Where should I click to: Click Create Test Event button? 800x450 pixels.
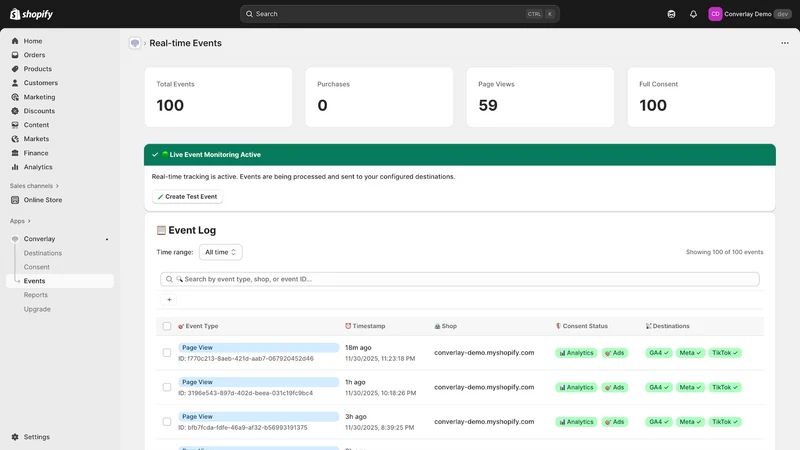tap(187, 196)
